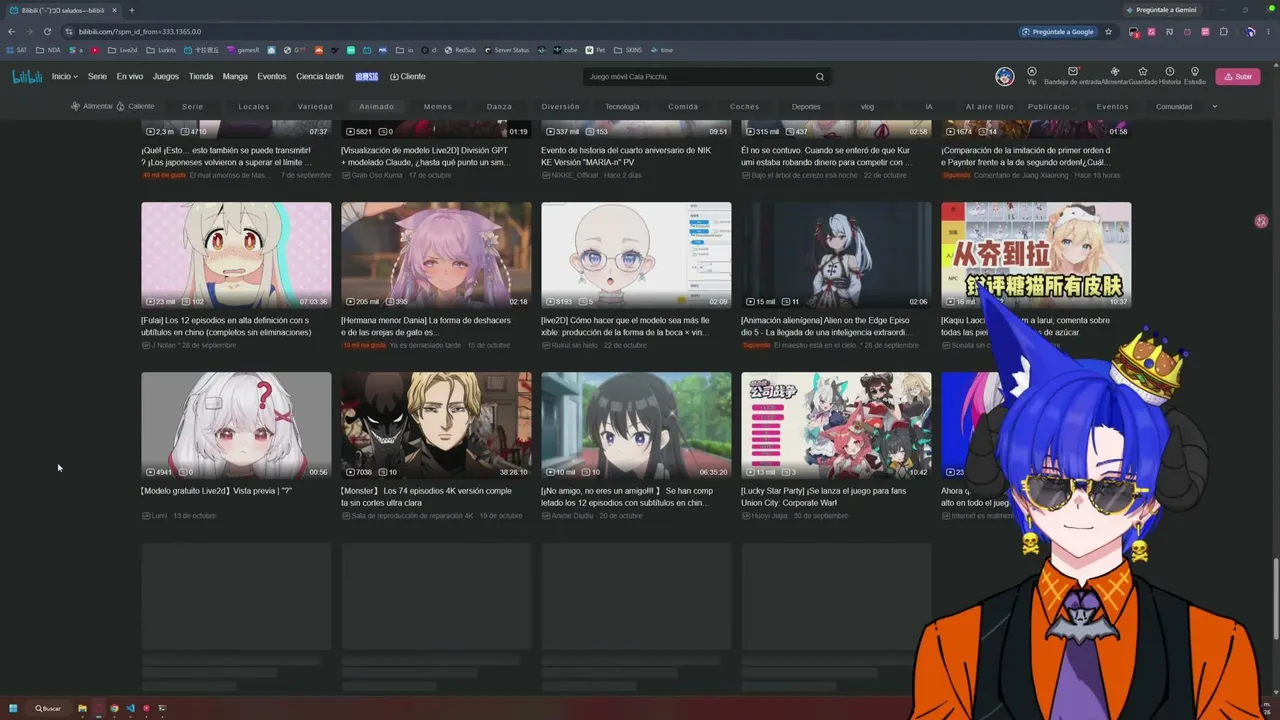Open File Explorer from the taskbar
Viewport: 1280px width, 720px height.
(82, 708)
